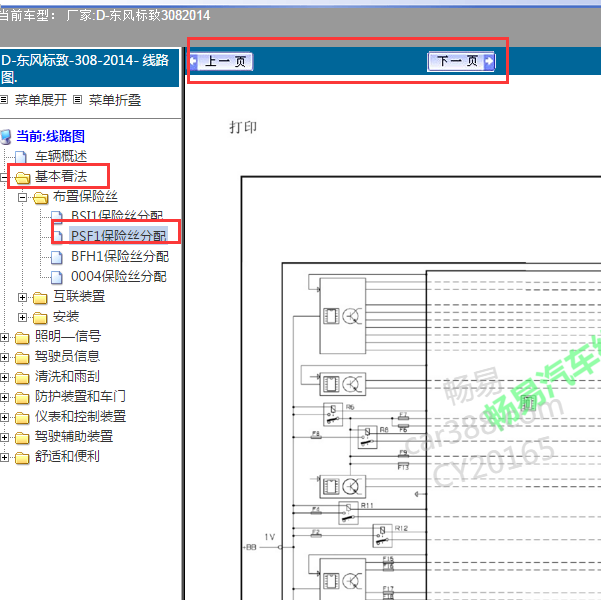The image size is (601, 600).
Task: Open the 车辆概述 document
Action: point(61,156)
